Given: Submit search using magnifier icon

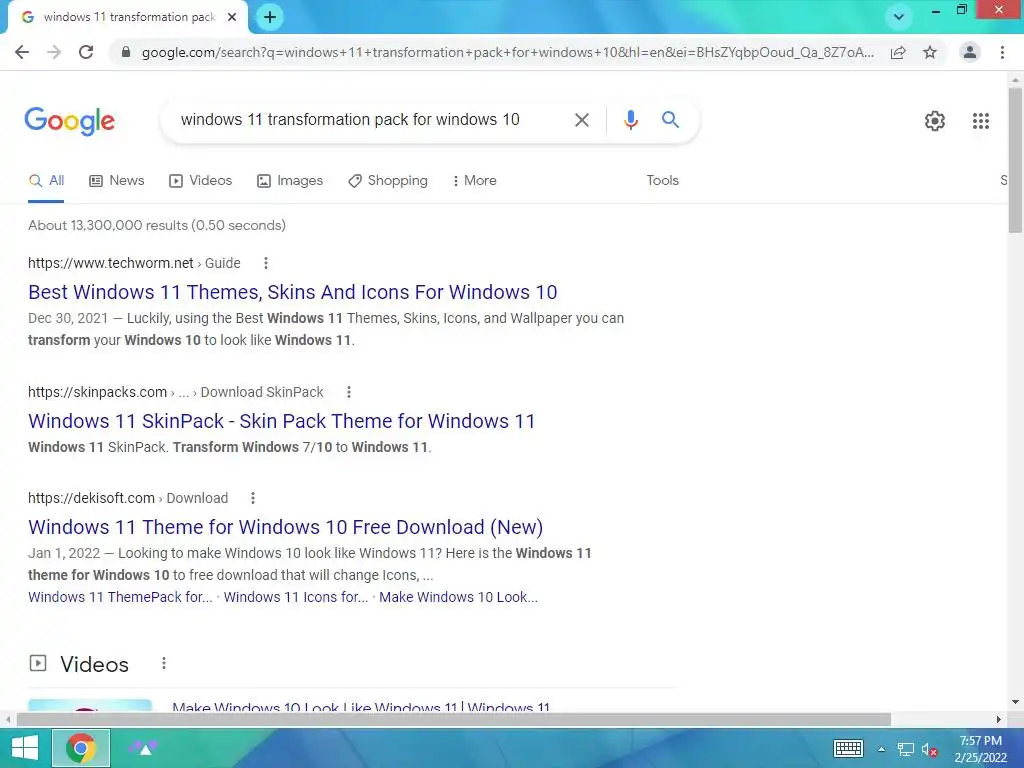Looking at the screenshot, I should [x=670, y=120].
